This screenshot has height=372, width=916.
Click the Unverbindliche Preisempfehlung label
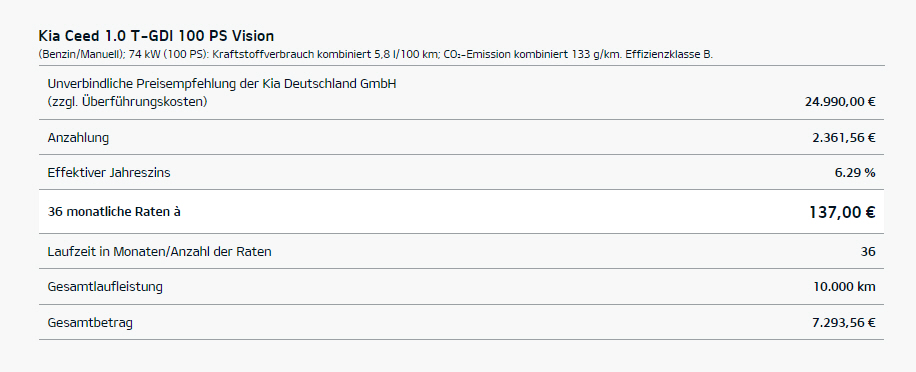coord(222,84)
